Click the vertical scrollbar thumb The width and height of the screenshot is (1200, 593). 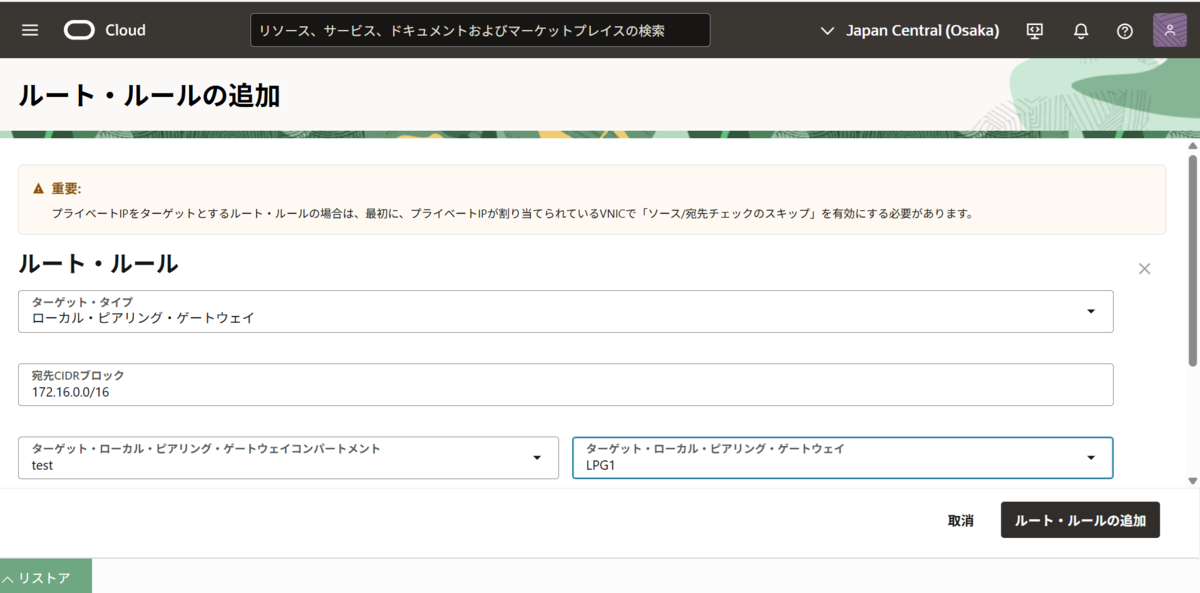pos(1193,260)
